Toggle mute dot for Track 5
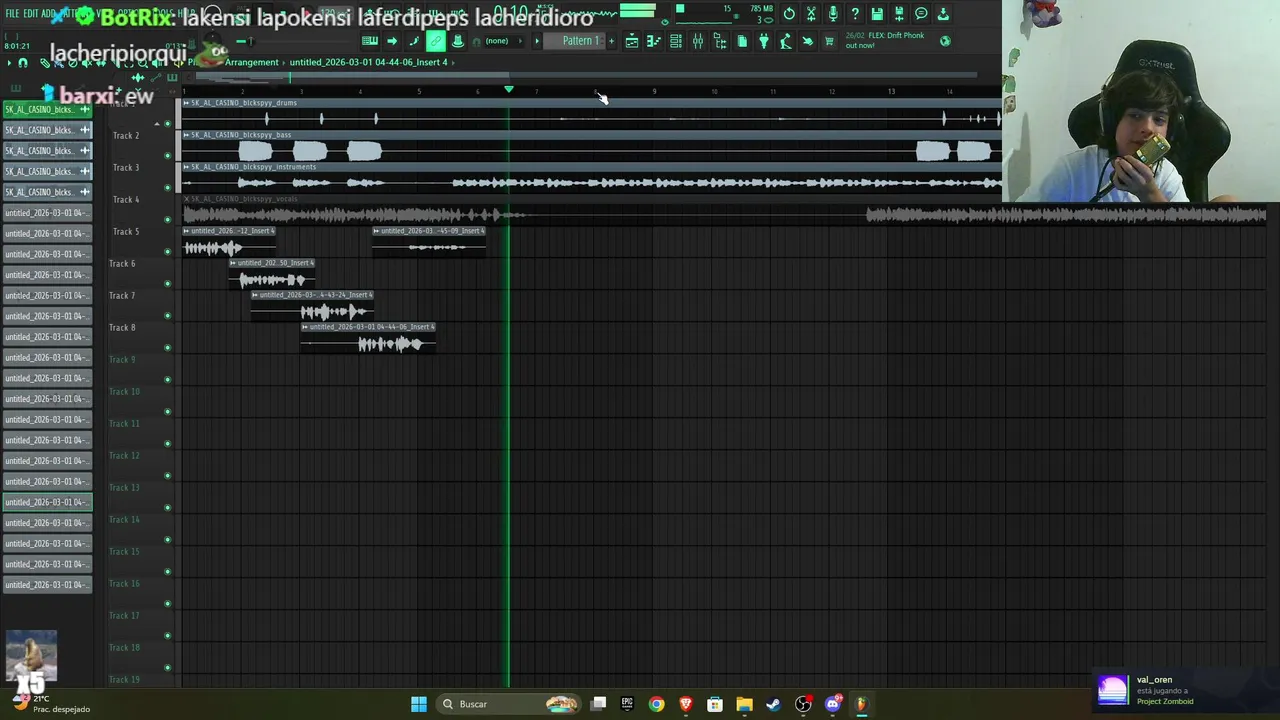Screen dimensions: 1280x720 (x=167, y=251)
